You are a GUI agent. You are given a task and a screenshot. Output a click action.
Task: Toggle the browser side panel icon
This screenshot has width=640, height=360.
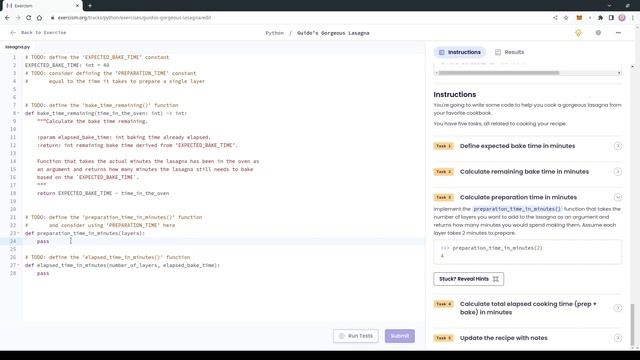tap(611, 18)
